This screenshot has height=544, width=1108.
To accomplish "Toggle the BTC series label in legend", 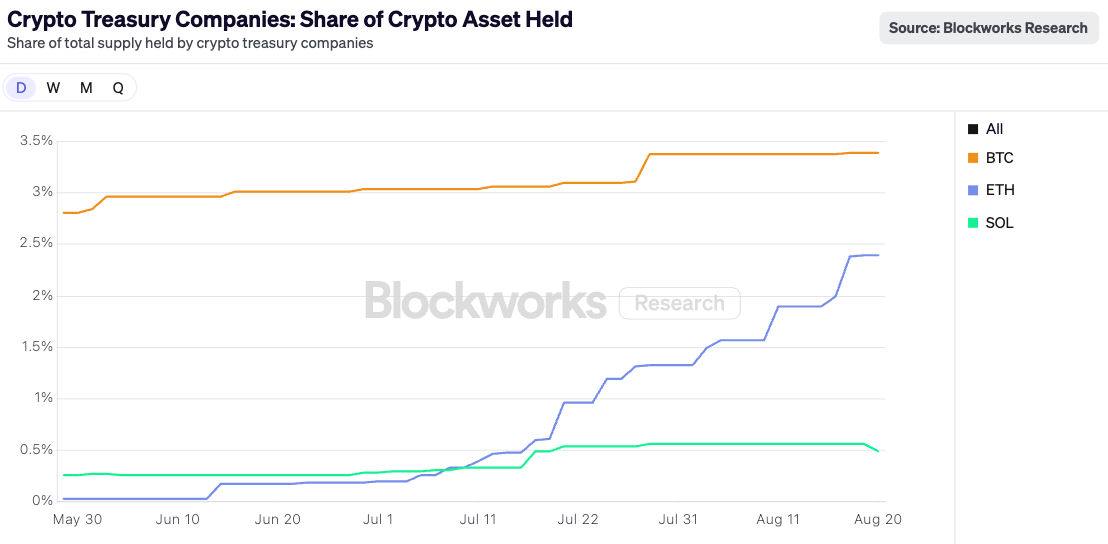I will click(1000, 158).
